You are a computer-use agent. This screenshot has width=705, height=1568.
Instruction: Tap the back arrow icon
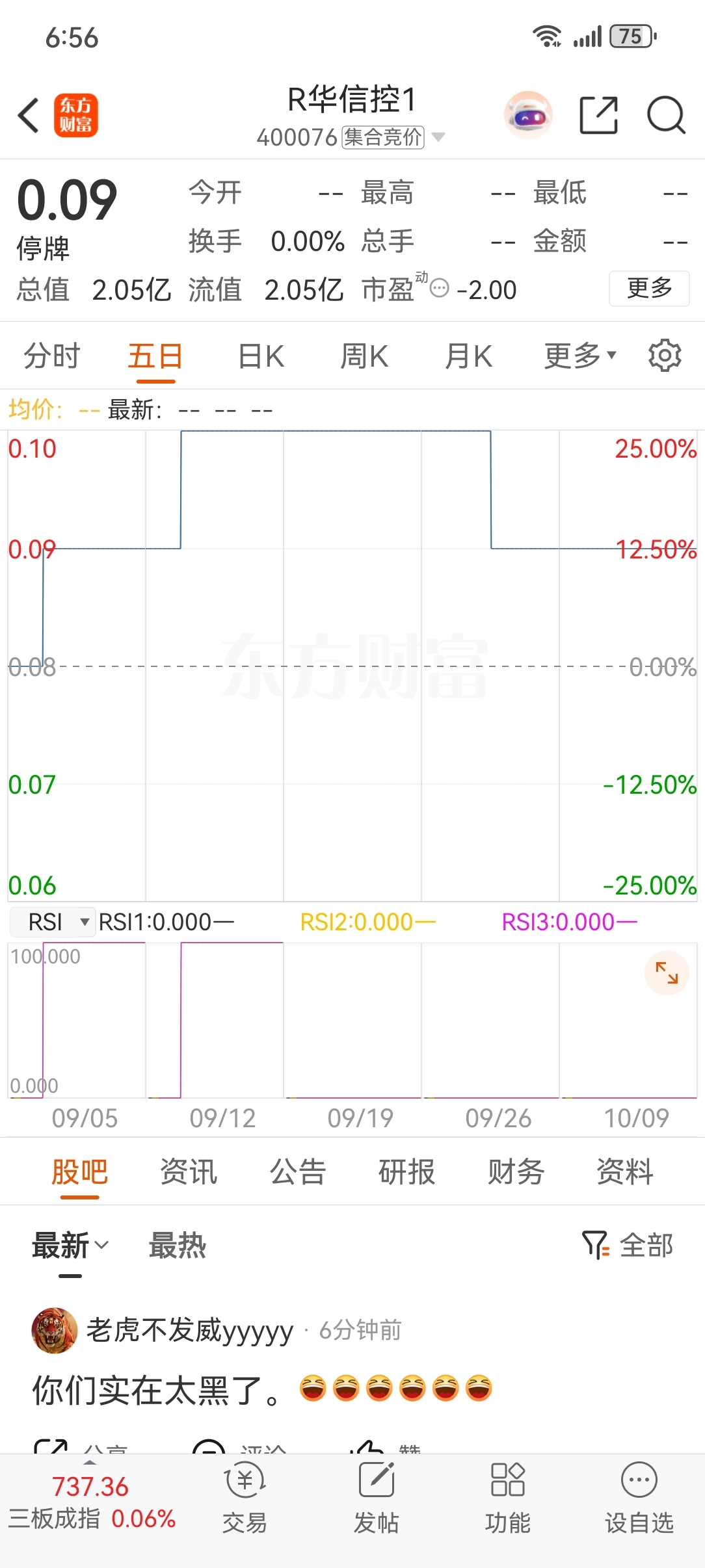[x=29, y=116]
